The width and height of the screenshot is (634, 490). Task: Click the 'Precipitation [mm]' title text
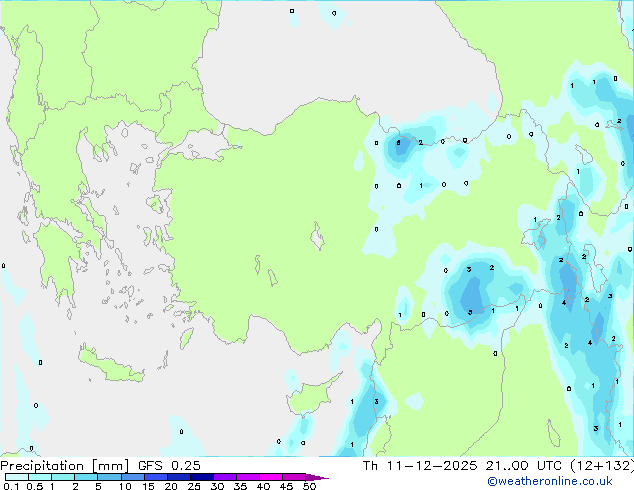(65, 466)
